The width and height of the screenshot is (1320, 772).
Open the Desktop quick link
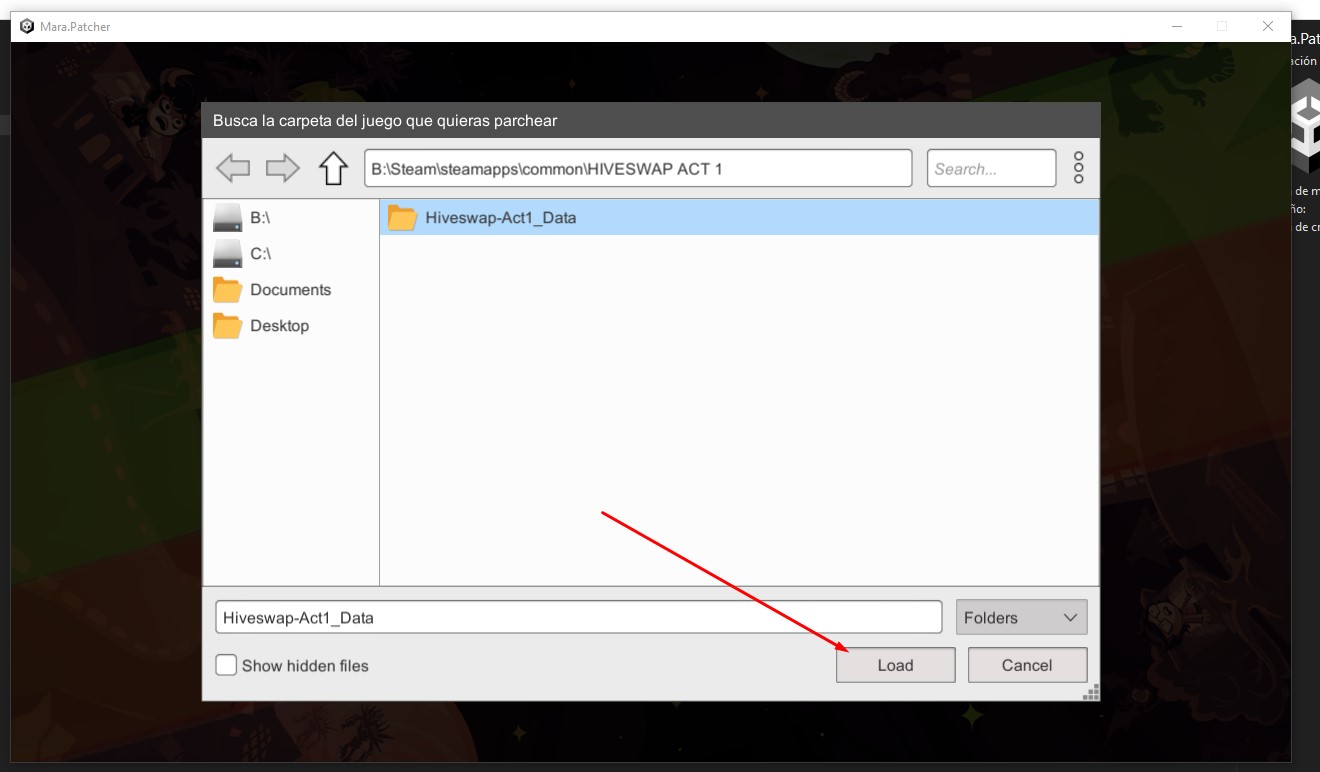point(290,326)
